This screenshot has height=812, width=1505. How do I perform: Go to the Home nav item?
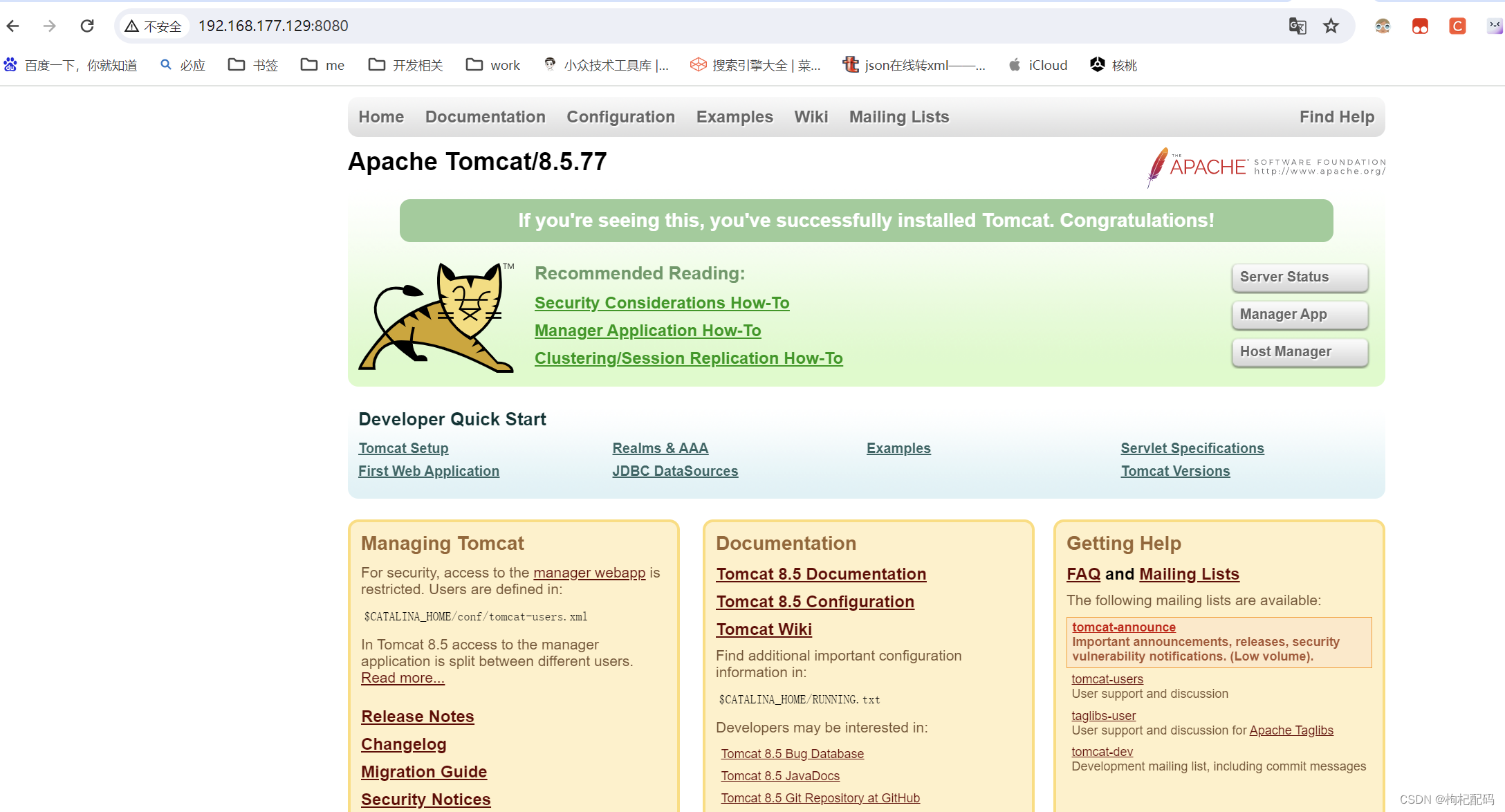(x=381, y=117)
